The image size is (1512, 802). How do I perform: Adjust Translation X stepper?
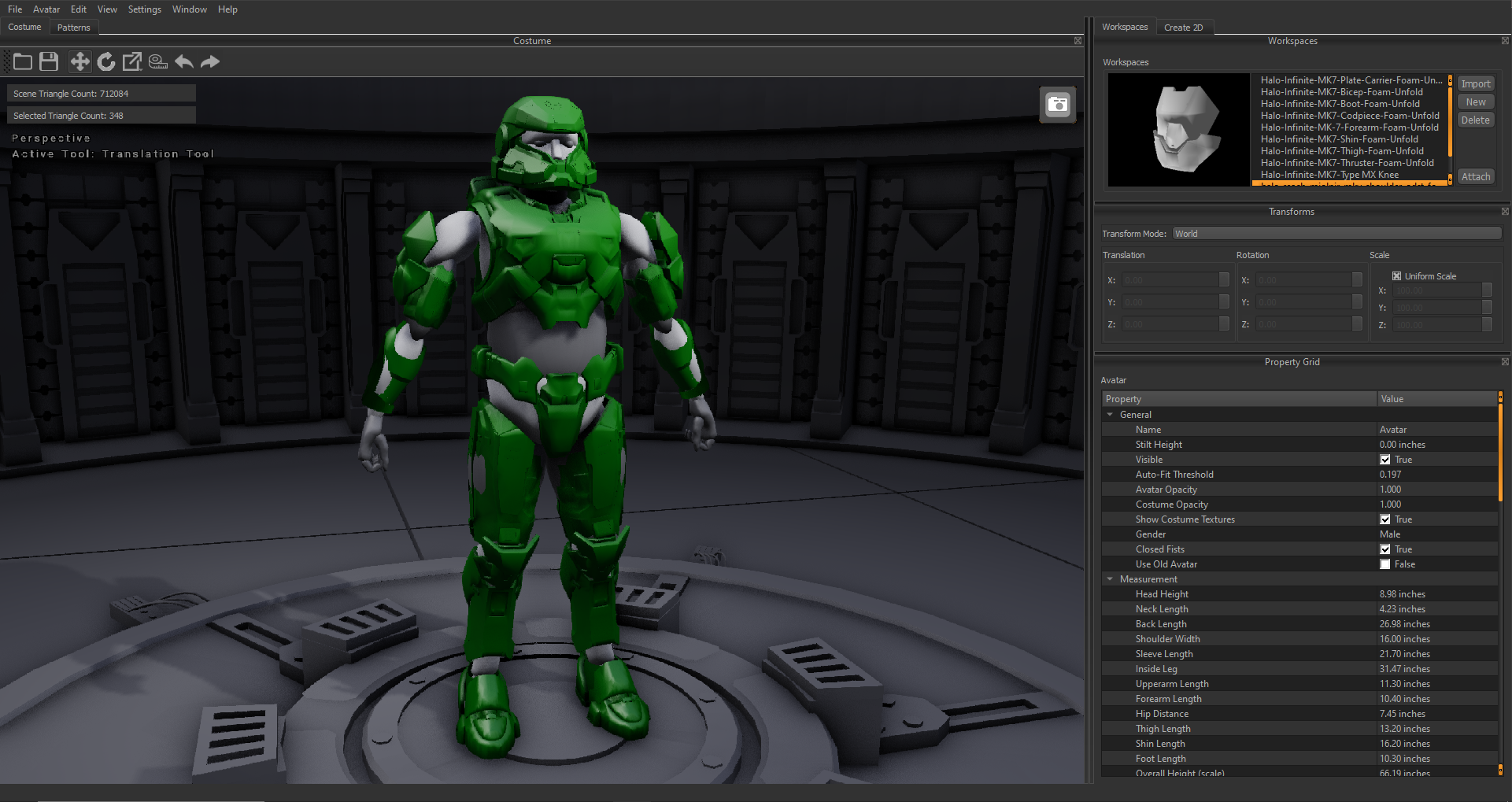[x=1224, y=280]
